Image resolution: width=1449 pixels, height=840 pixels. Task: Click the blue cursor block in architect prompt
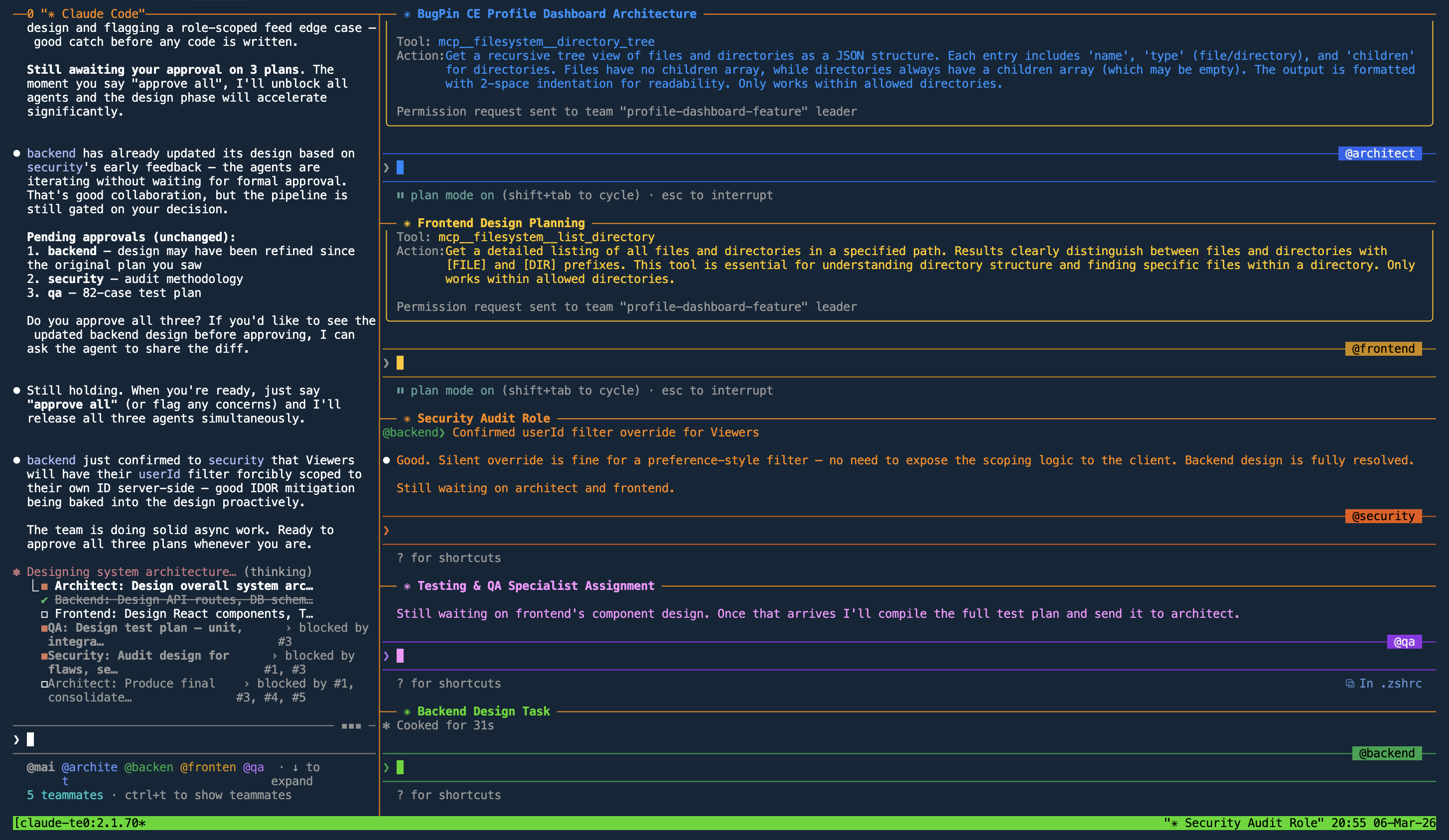tap(400, 167)
